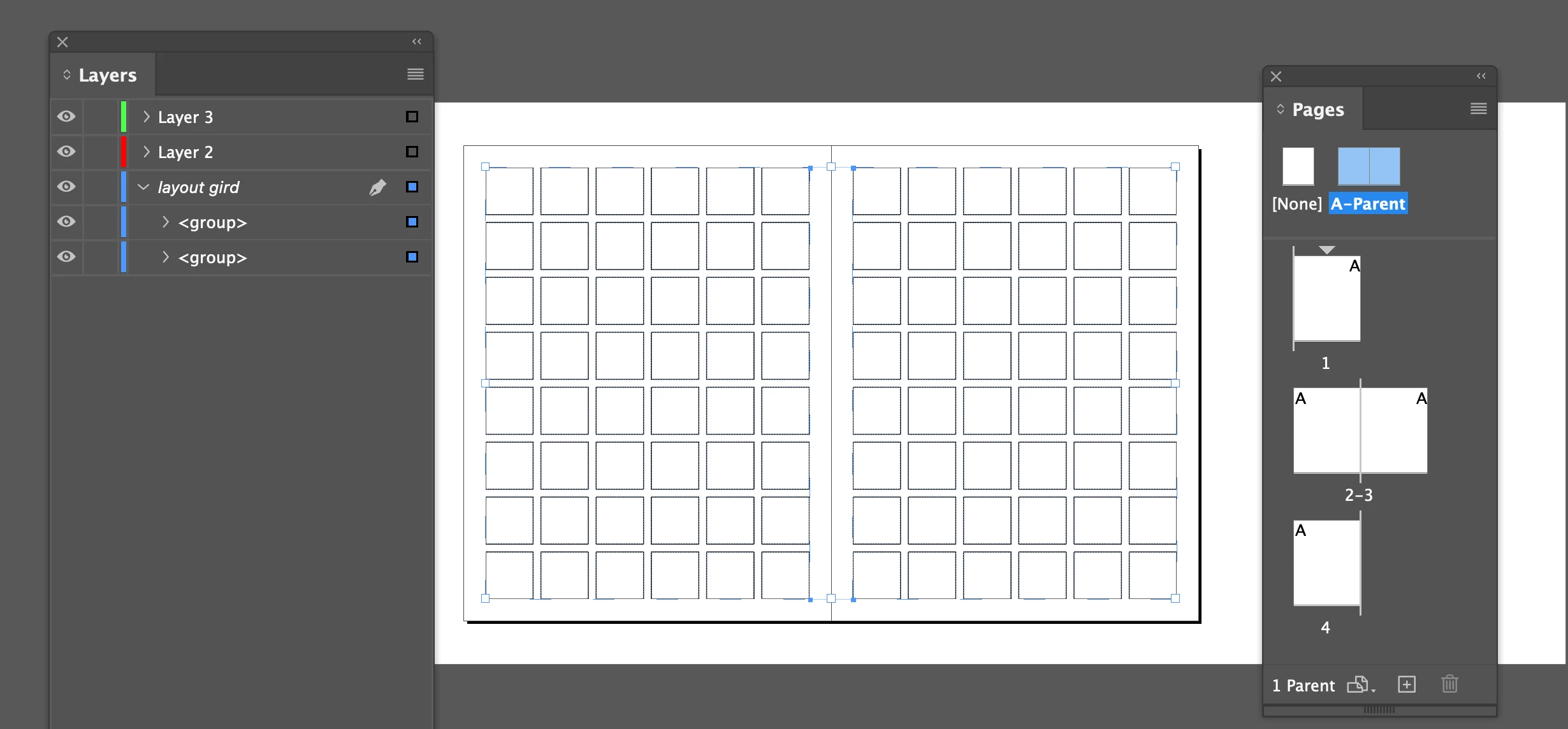Click the delete selected pages trash icon

point(1449,684)
